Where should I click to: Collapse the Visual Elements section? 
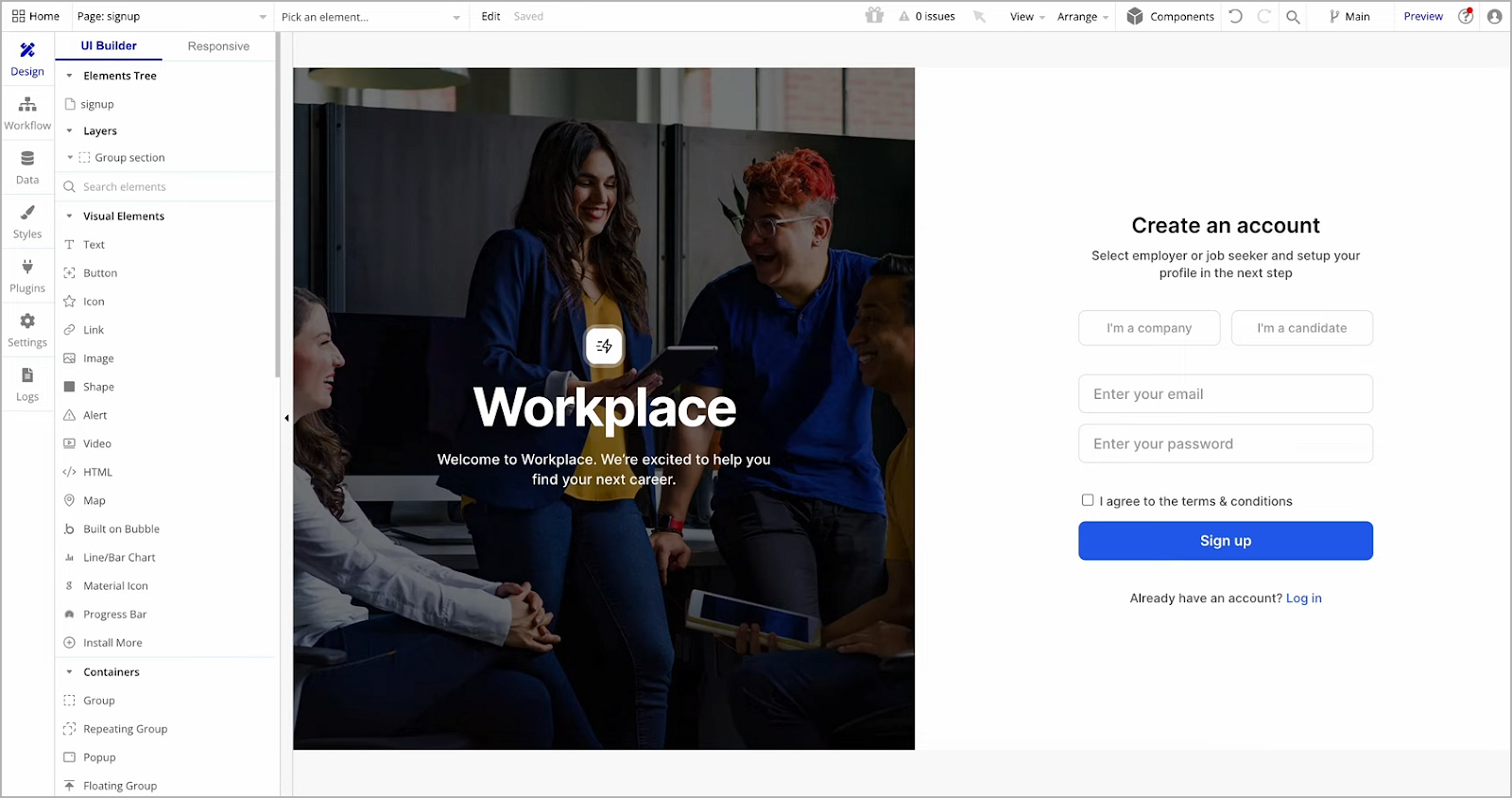(x=69, y=217)
